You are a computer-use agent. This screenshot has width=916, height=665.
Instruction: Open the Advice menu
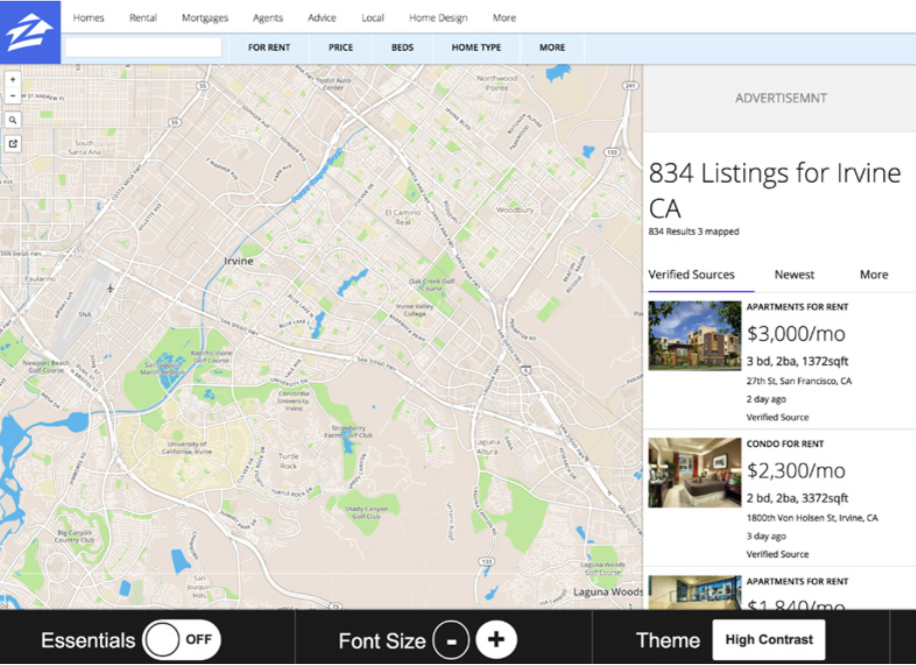[322, 18]
